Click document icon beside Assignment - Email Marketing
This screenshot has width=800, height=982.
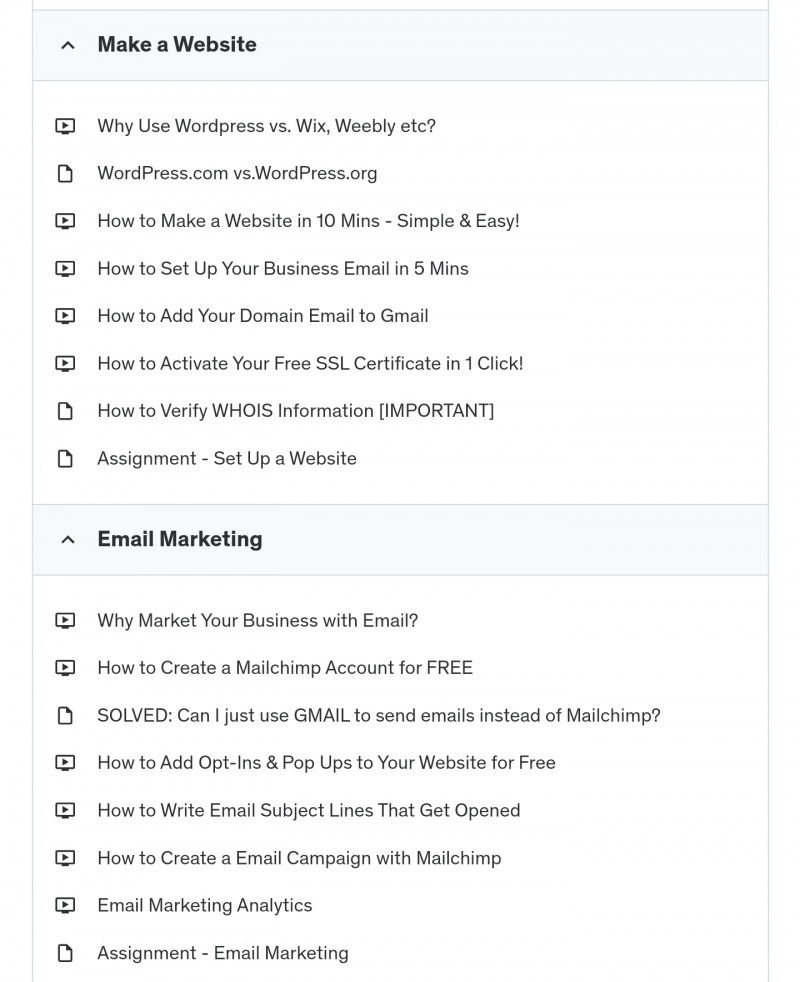point(65,953)
